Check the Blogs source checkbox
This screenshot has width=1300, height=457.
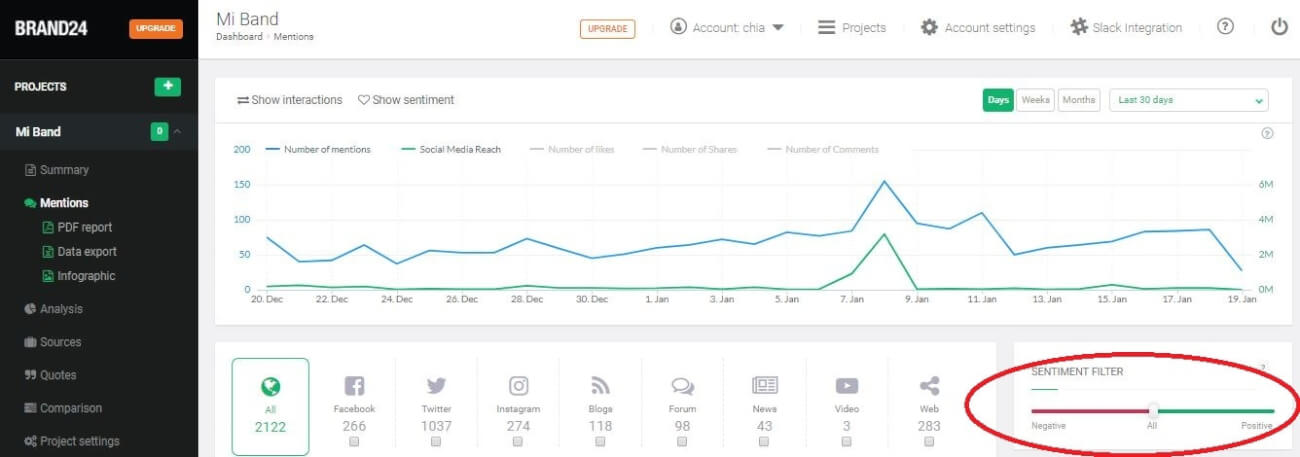pyautogui.click(x=600, y=441)
